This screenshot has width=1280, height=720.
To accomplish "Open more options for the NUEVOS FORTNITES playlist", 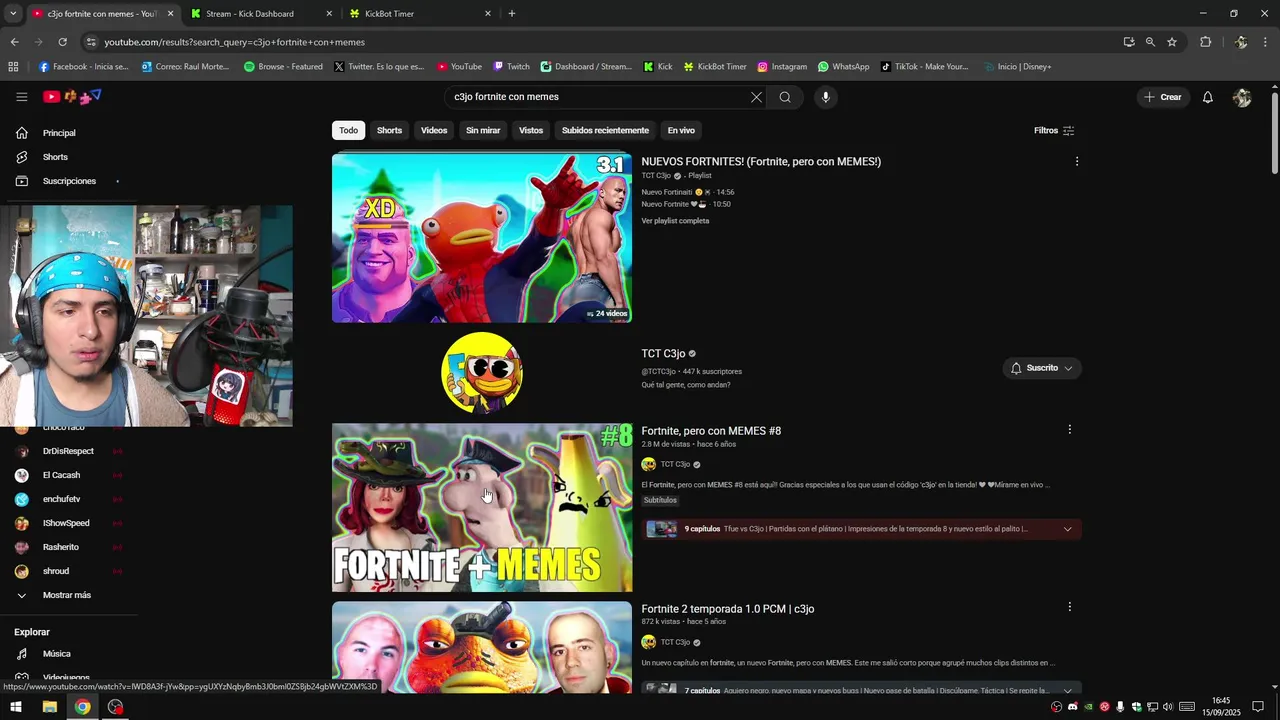I will pyautogui.click(x=1076, y=161).
